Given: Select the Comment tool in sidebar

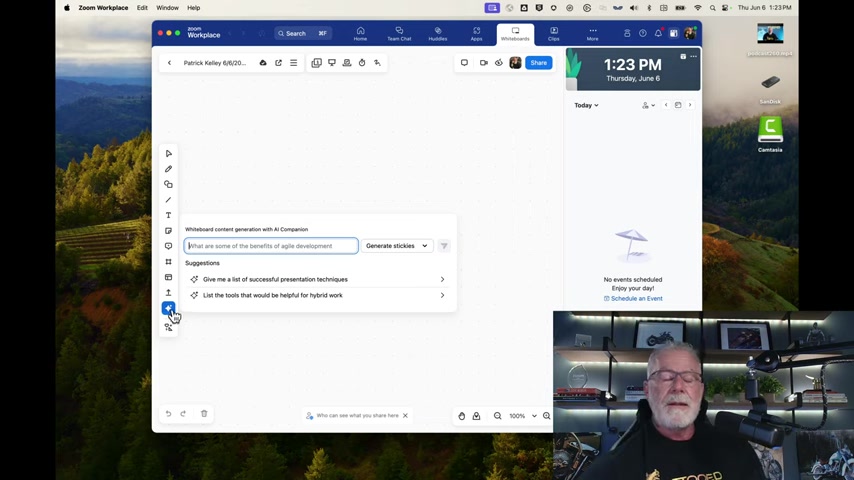Looking at the screenshot, I should [x=168, y=246].
